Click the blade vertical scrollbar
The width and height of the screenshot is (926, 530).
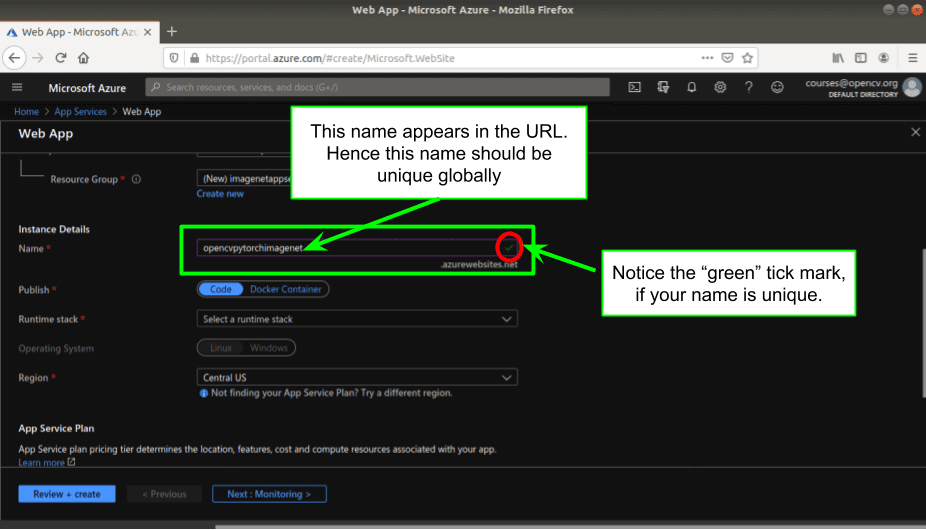click(x=923, y=324)
